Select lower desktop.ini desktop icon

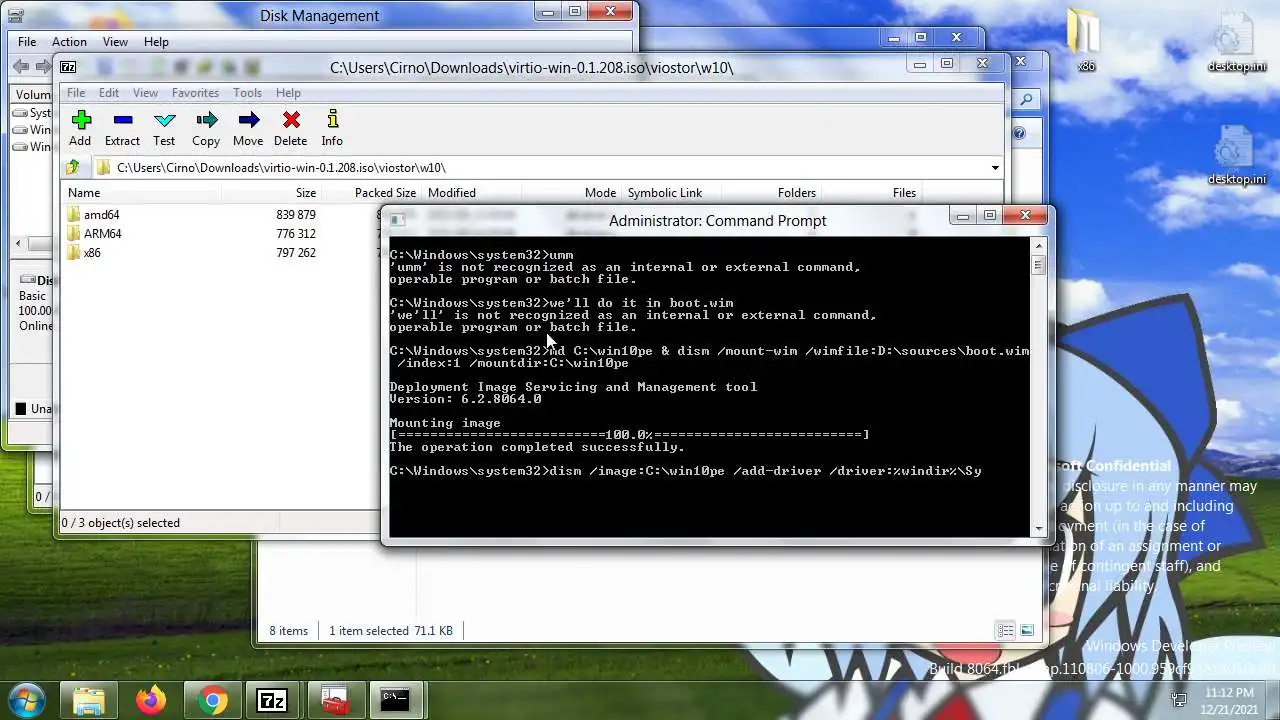(1236, 157)
